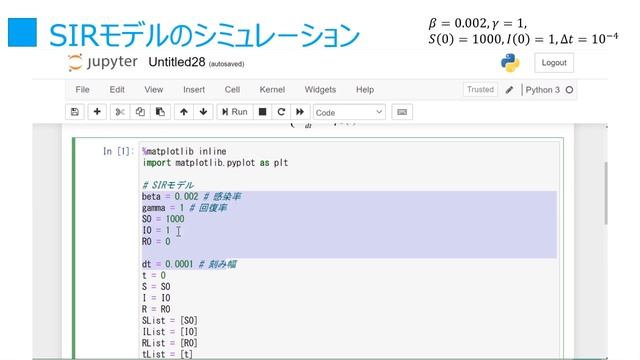Click the 'SList = [S0]' line
640x360 pixels.
point(170,321)
